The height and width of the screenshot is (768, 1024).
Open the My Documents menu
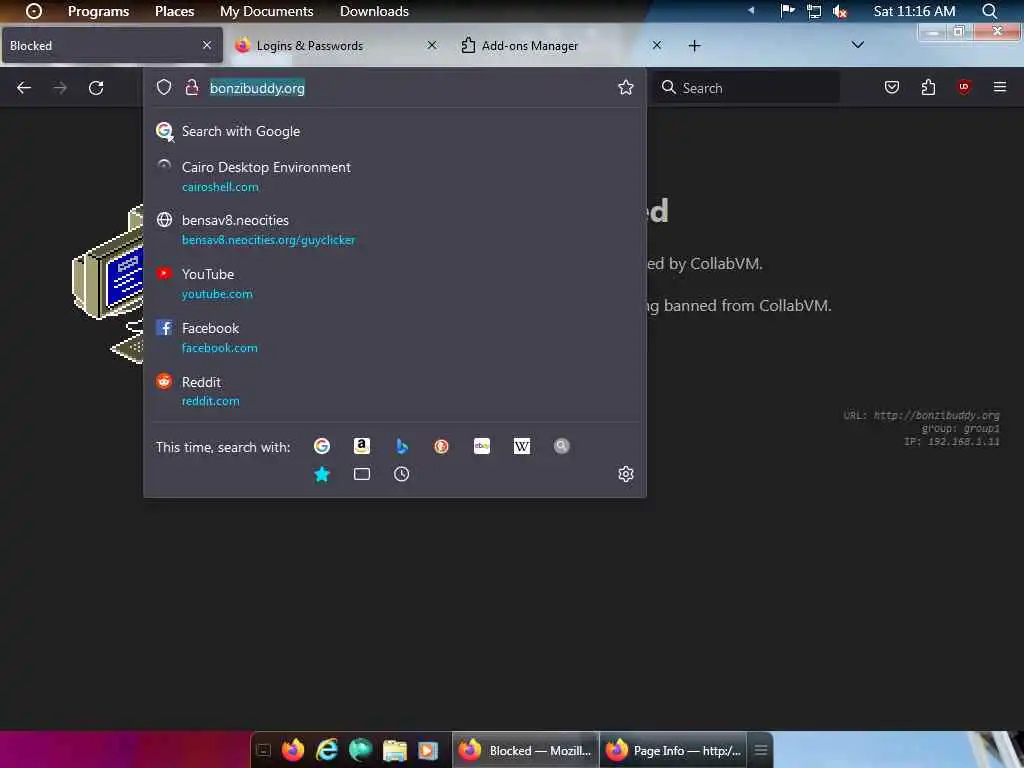(x=266, y=11)
